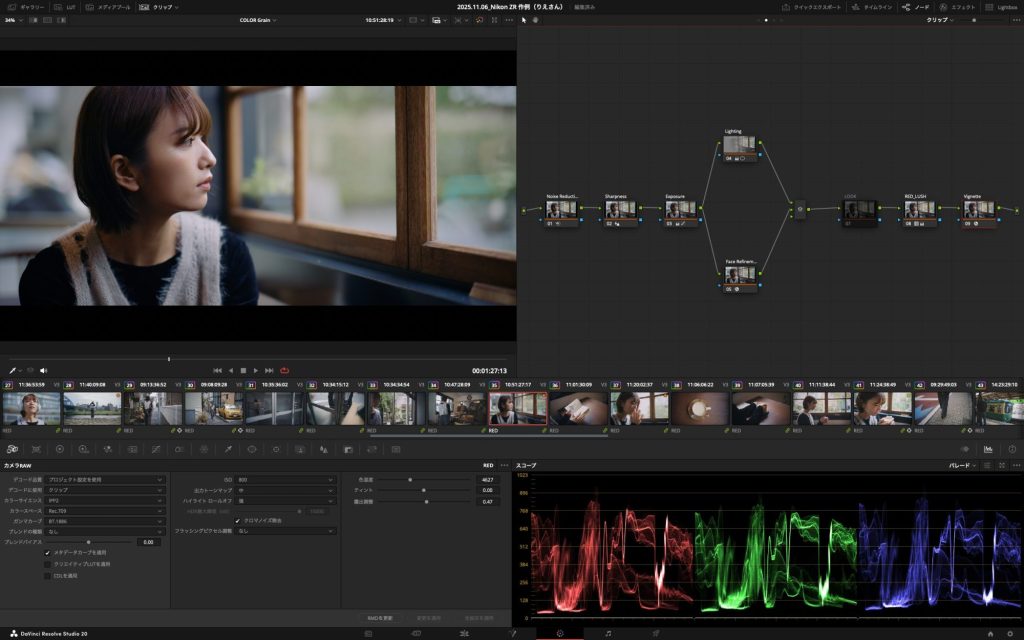Open the scopes palette icon

[x=988, y=450]
